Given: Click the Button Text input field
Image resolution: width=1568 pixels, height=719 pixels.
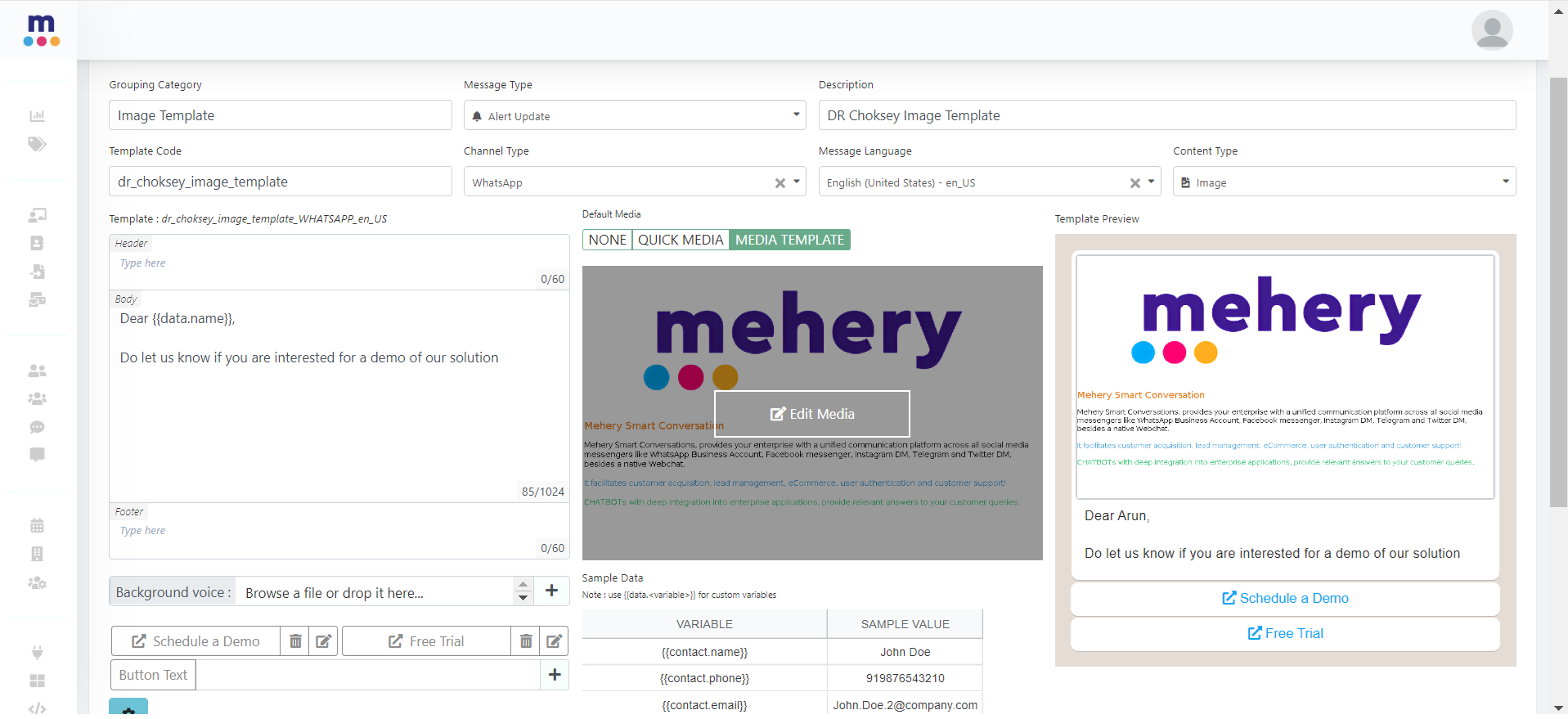Looking at the screenshot, I should coord(368,675).
